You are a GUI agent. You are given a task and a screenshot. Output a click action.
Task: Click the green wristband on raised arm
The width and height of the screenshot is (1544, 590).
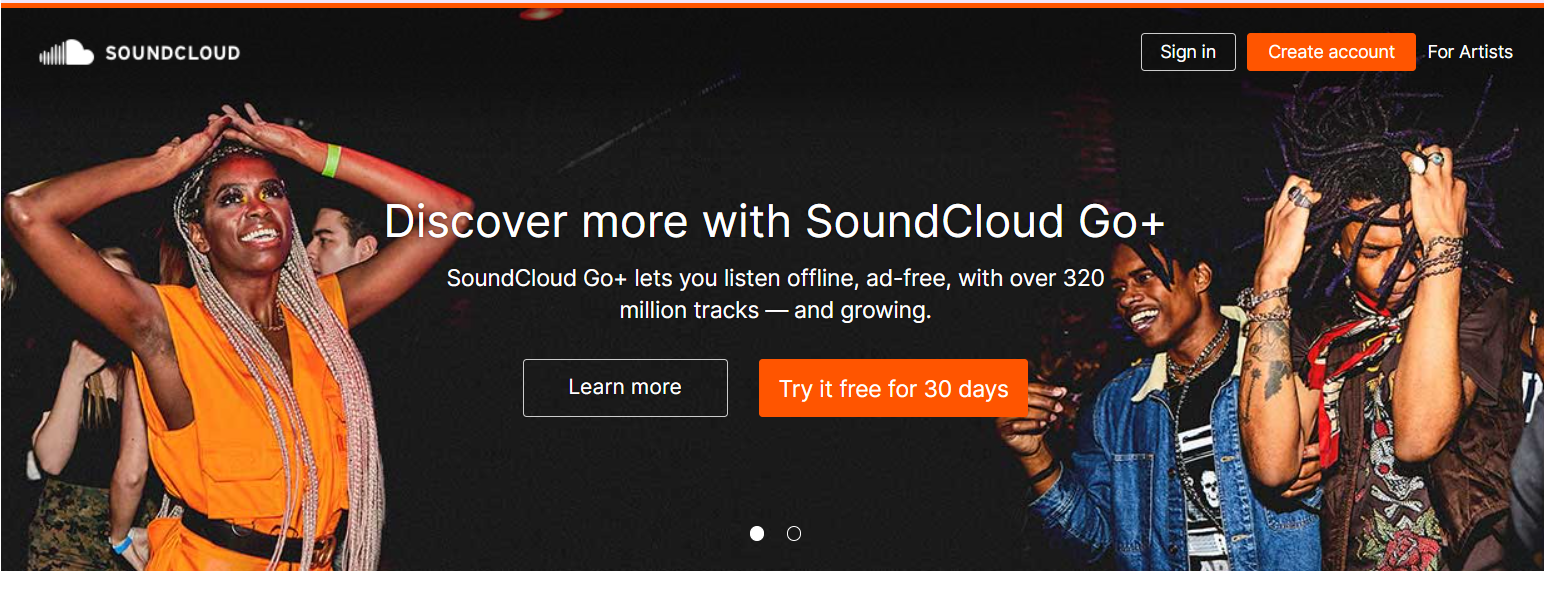pos(331,160)
